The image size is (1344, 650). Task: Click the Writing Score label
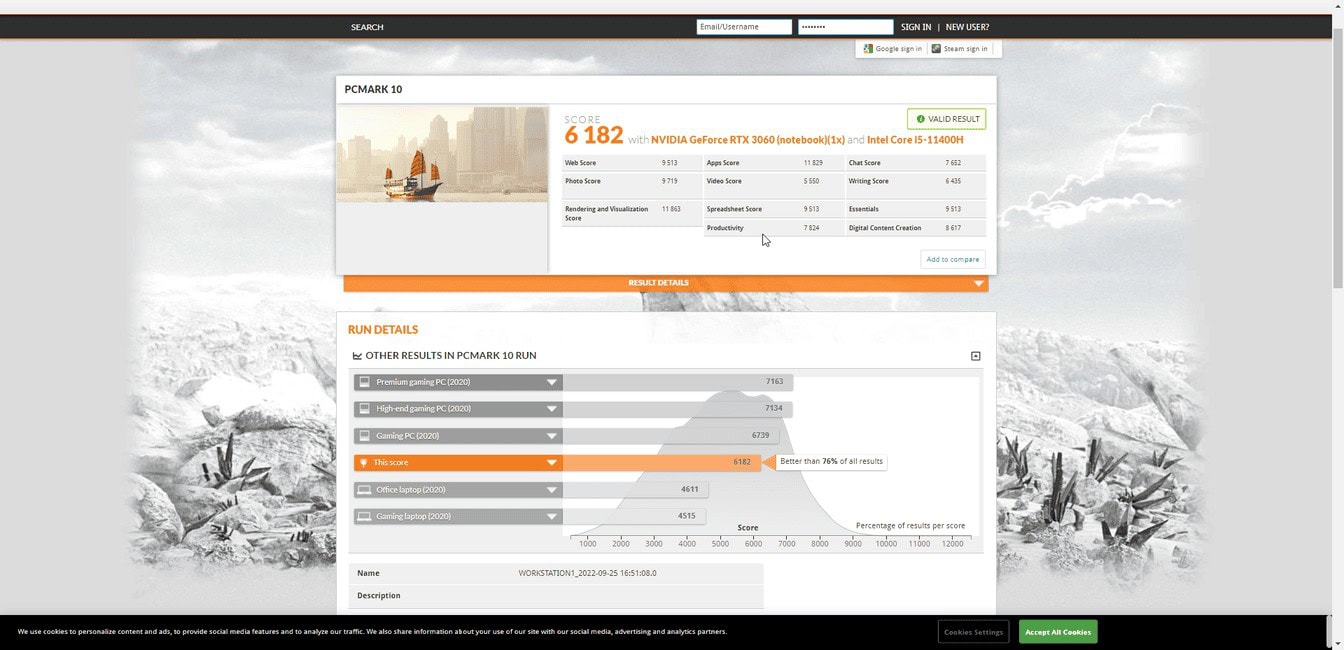[869, 181]
